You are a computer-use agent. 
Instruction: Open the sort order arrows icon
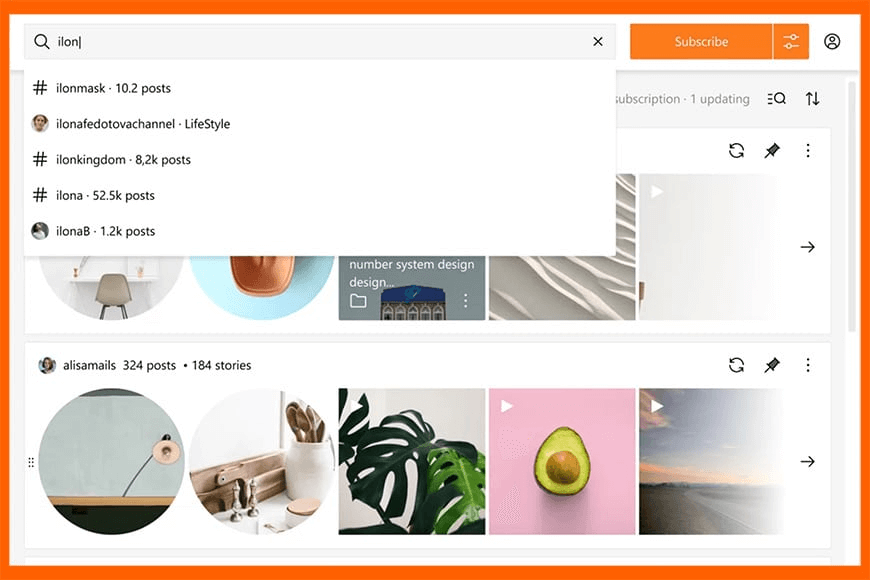click(812, 99)
